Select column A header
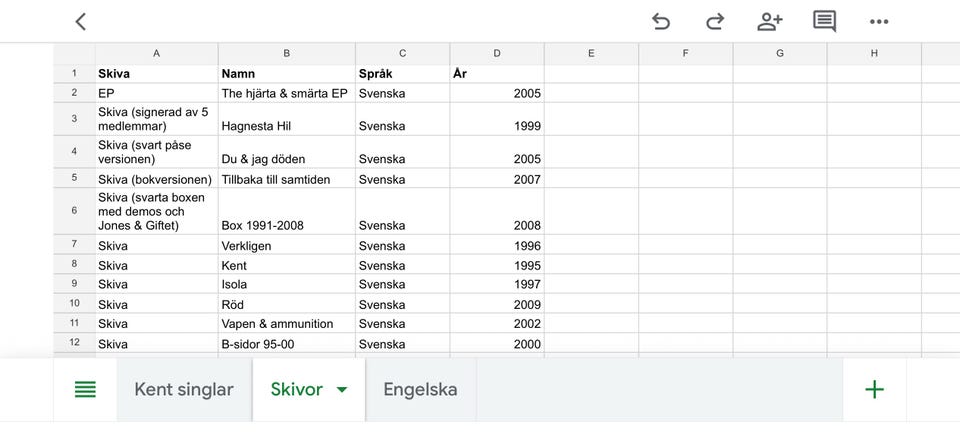This screenshot has width=960, height=444. (156, 53)
